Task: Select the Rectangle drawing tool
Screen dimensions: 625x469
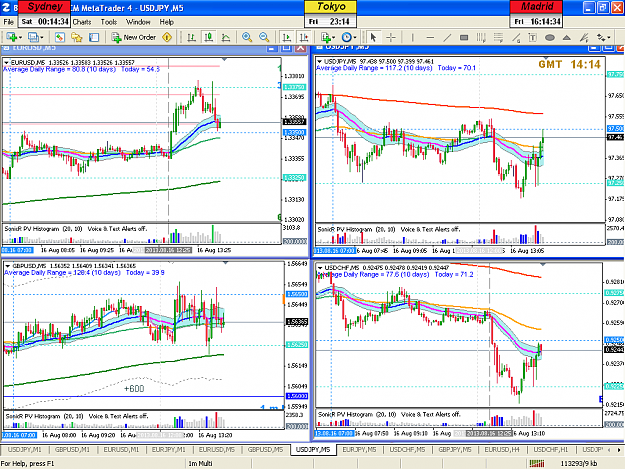Action: pos(464,37)
